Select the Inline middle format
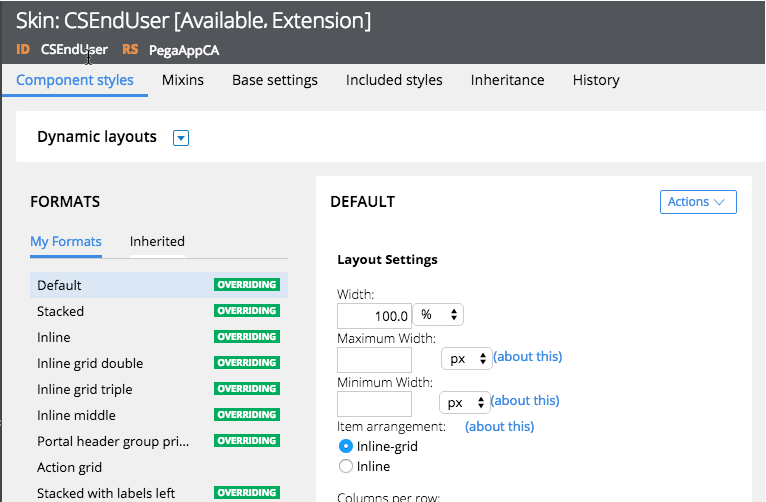The width and height of the screenshot is (766, 502). (x=159, y=415)
